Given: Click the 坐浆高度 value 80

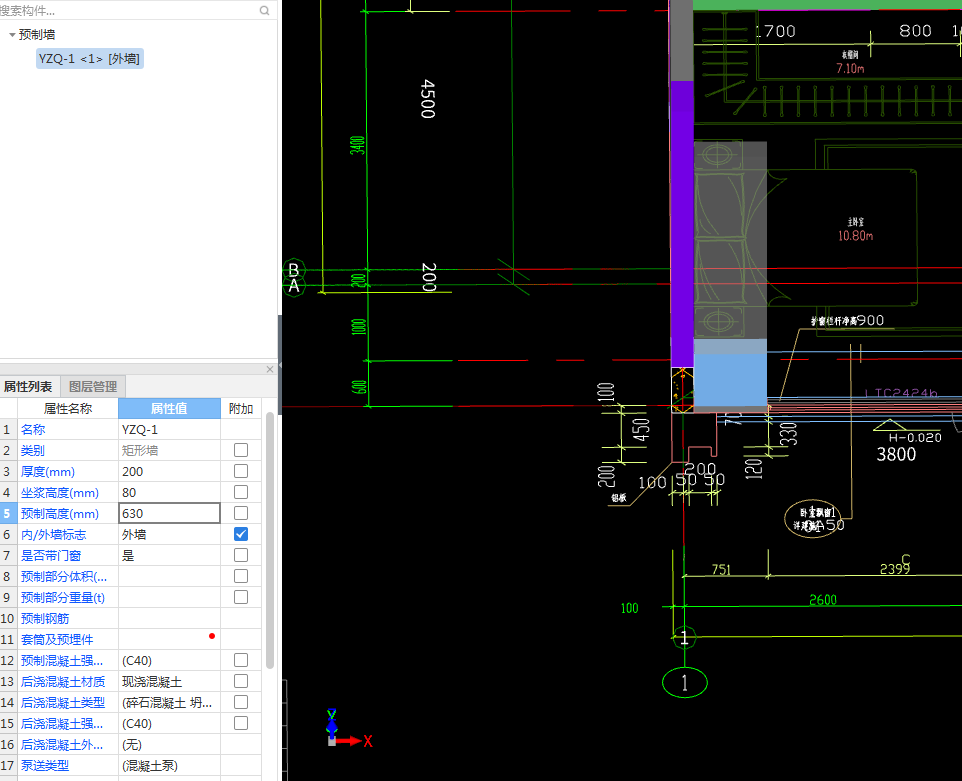Looking at the screenshot, I should [x=169, y=493].
